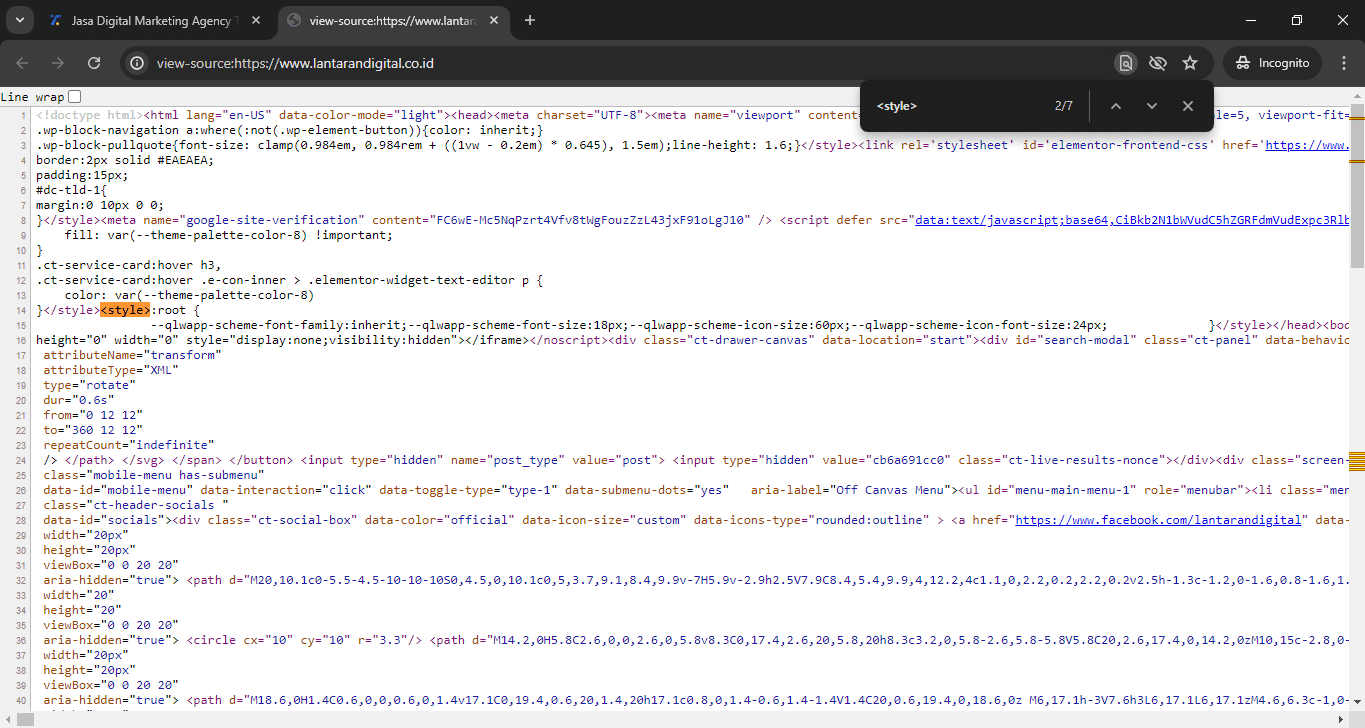Open the Chrome three-dot menu
The height and width of the screenshot is (728, 1365).
pos(1344,63)
